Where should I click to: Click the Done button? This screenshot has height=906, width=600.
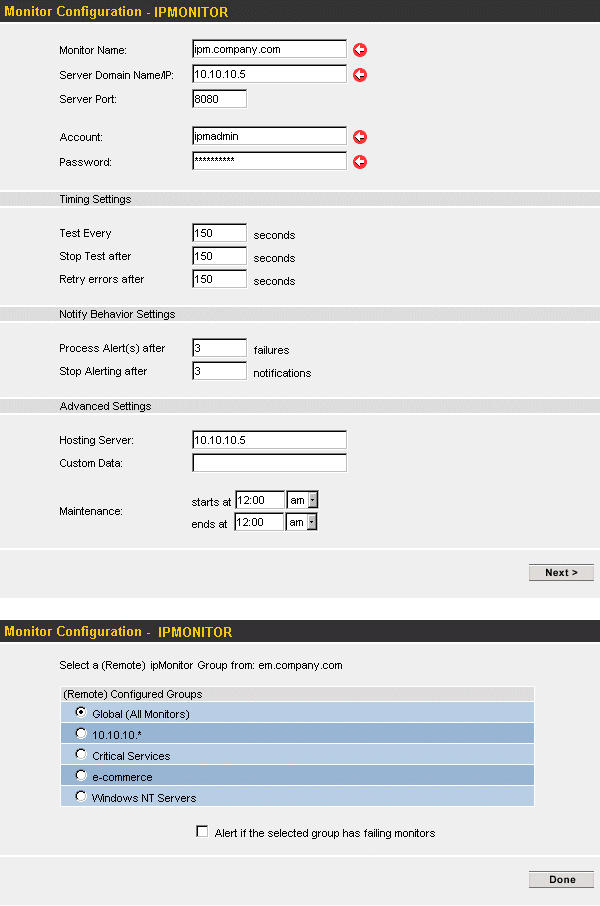561,879
